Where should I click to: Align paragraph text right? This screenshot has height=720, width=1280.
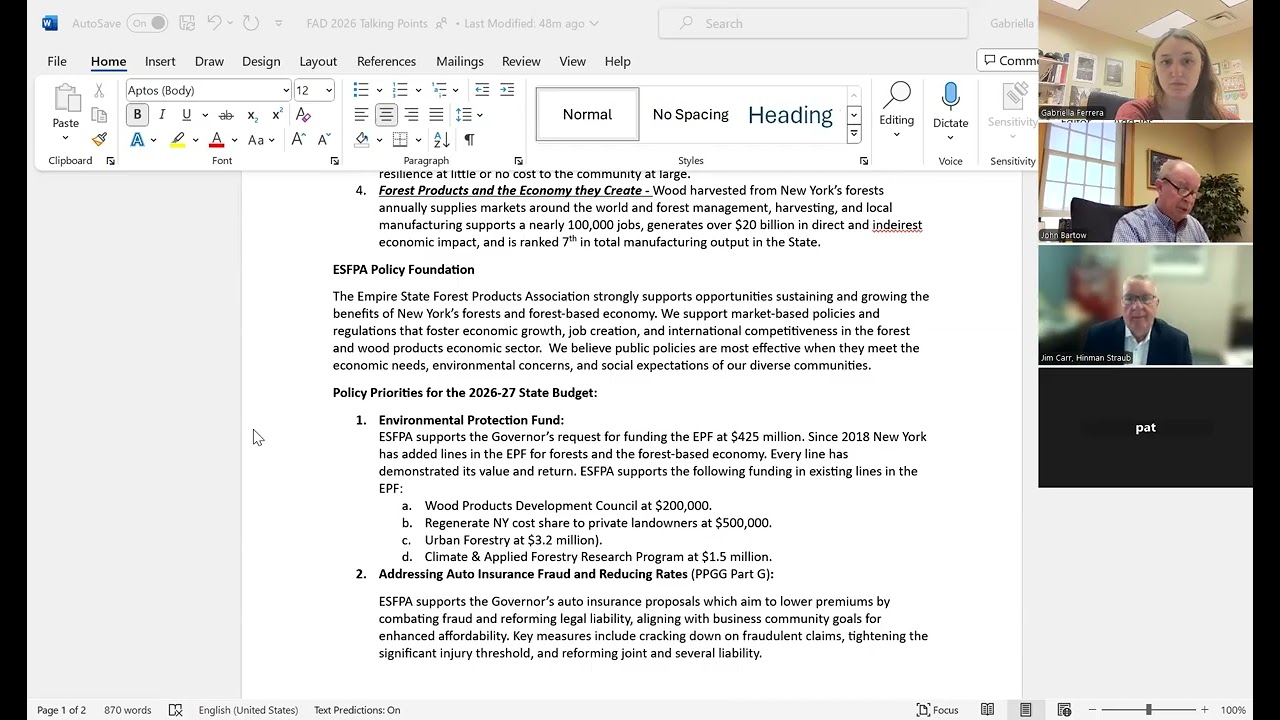click(411, 115)
